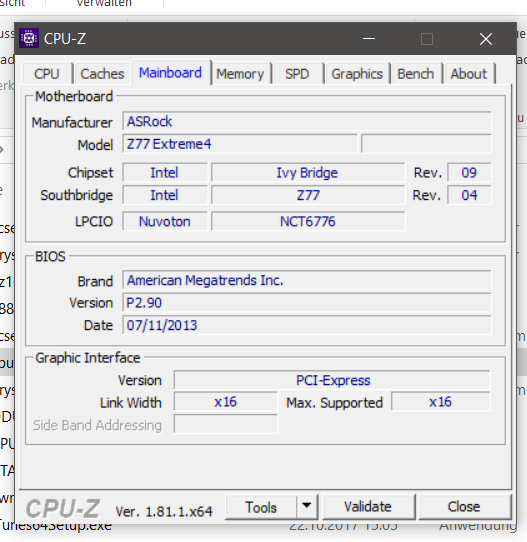Select the Mainboard tab
This screenshot has height=542, width=527.
click(171, 73)
